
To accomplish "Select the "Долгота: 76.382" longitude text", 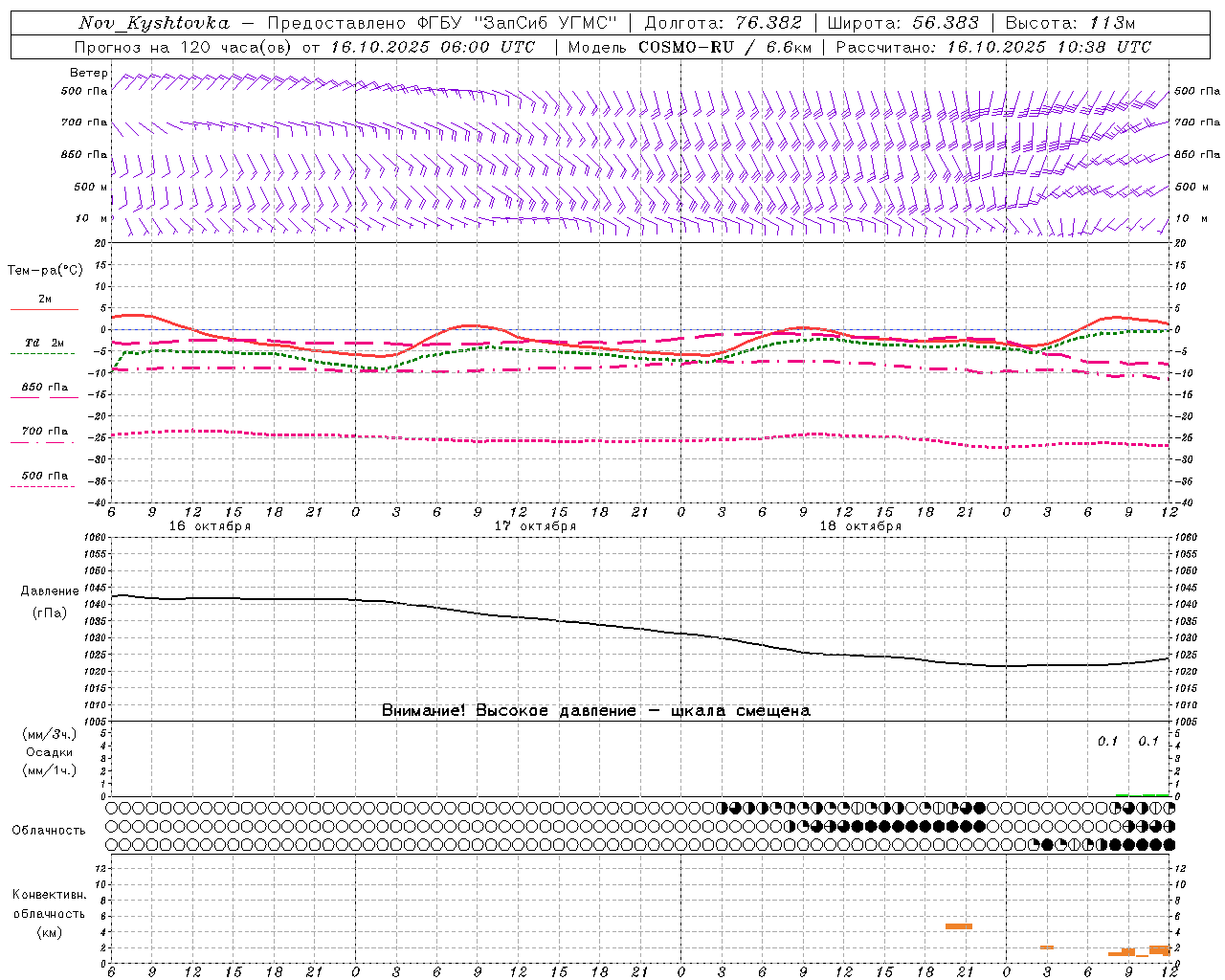I will point(724,23).
